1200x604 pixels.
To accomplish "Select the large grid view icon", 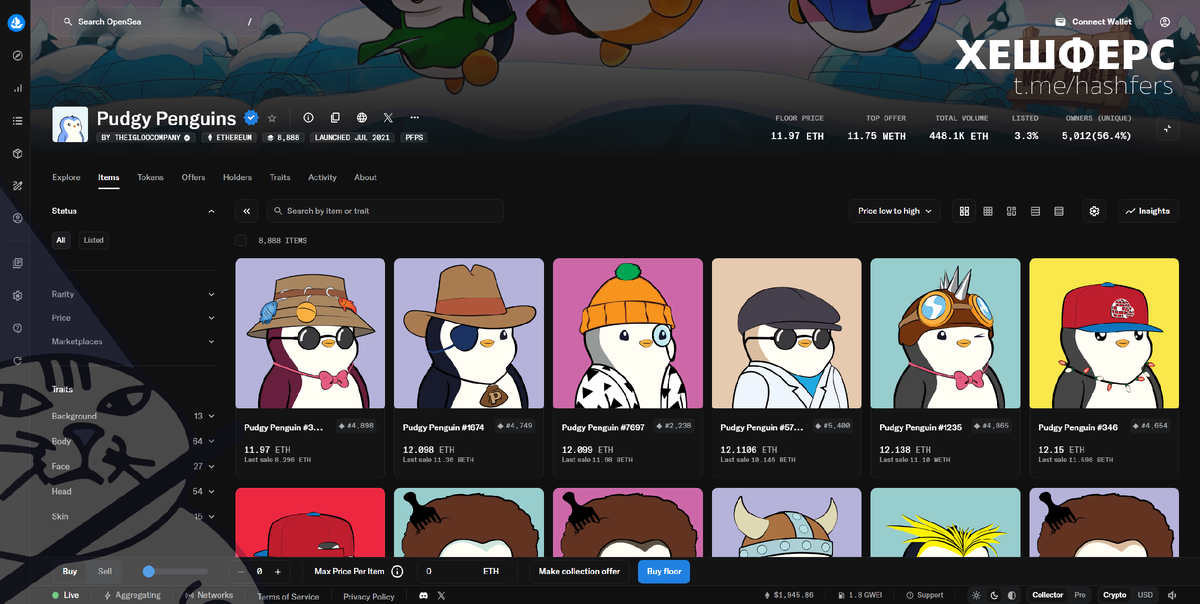I will [x=965, y=211].
